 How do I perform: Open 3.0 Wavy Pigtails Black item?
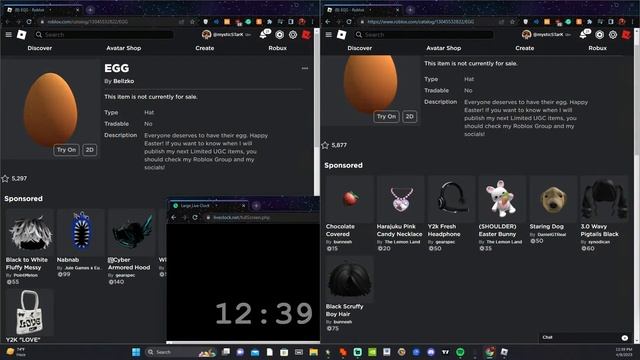(604, 213)
